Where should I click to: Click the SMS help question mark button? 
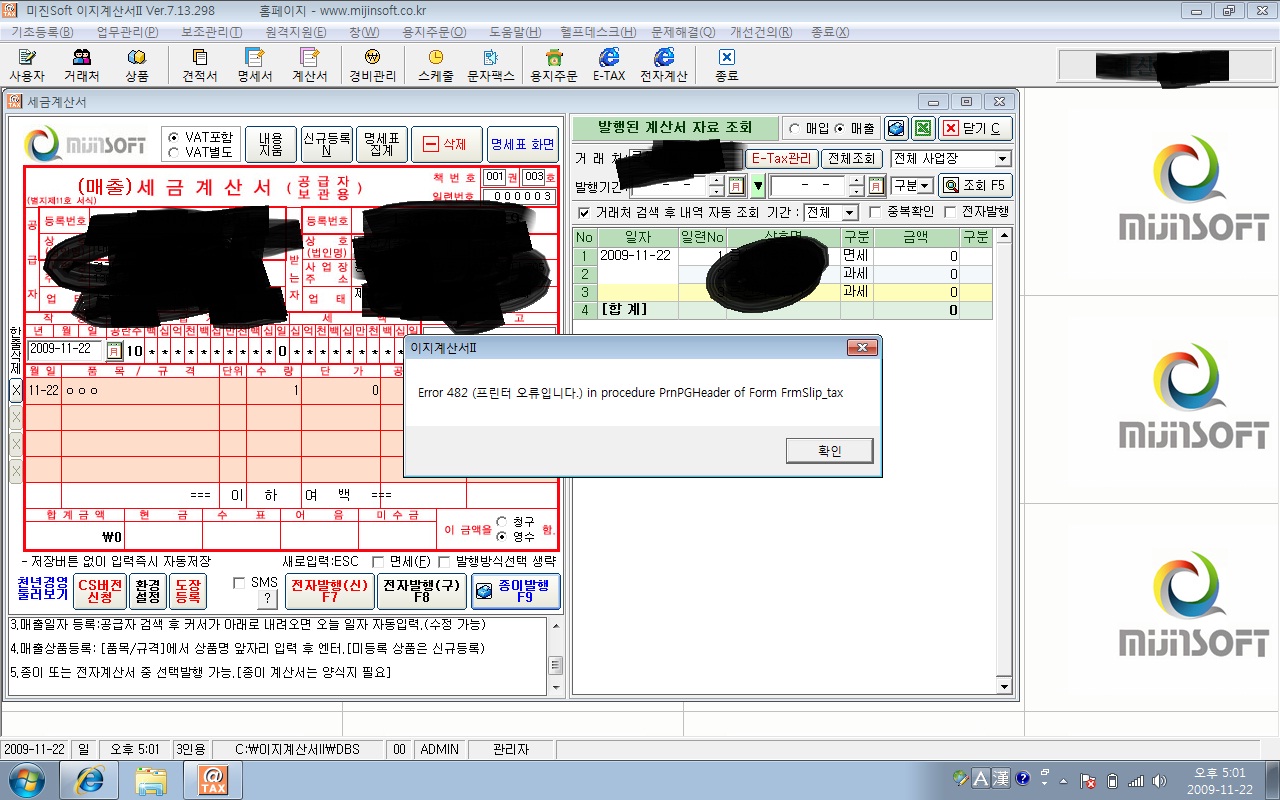click(x=267, y=599)
